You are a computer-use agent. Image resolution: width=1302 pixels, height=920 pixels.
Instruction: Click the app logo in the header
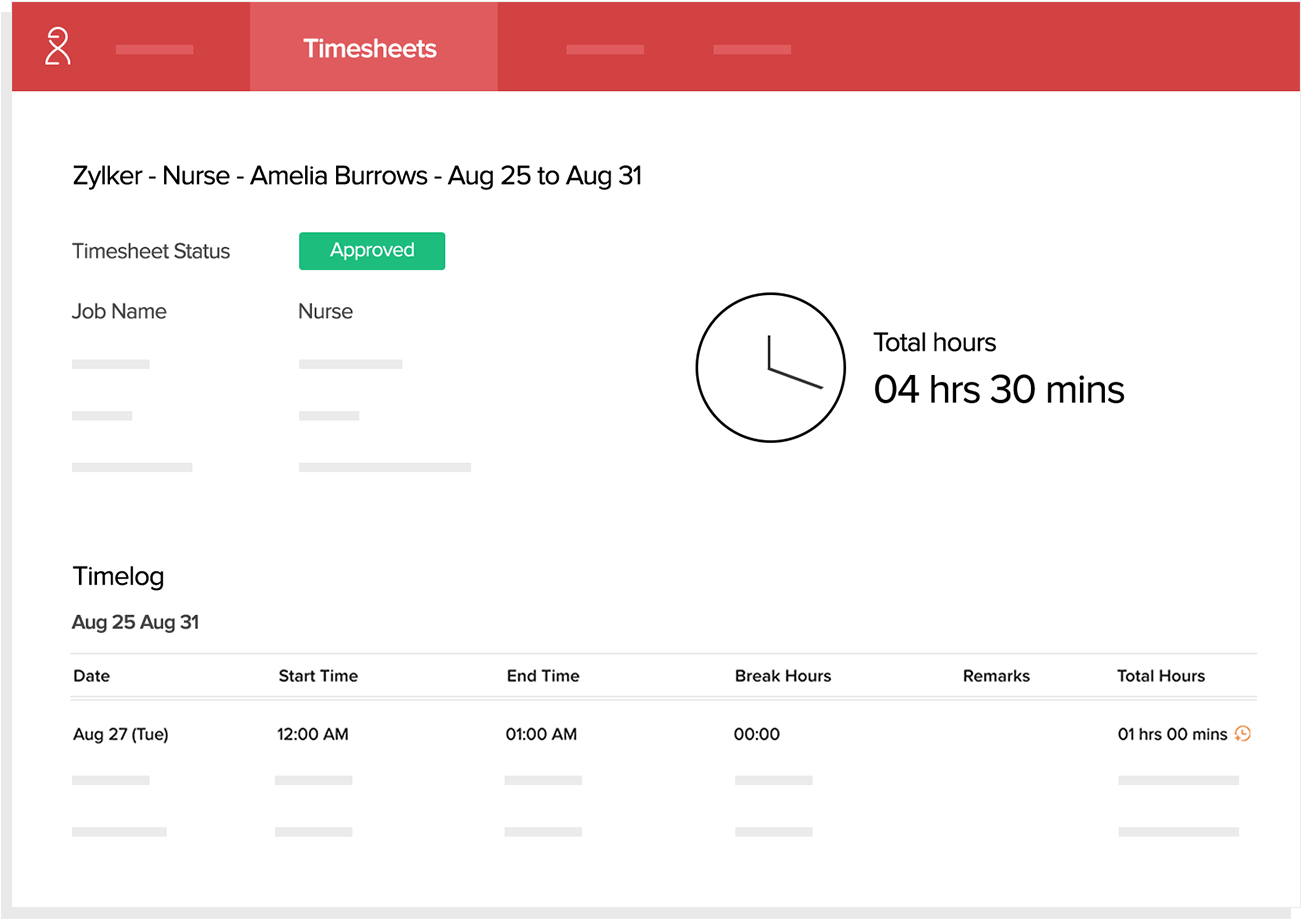coord(58,47)
